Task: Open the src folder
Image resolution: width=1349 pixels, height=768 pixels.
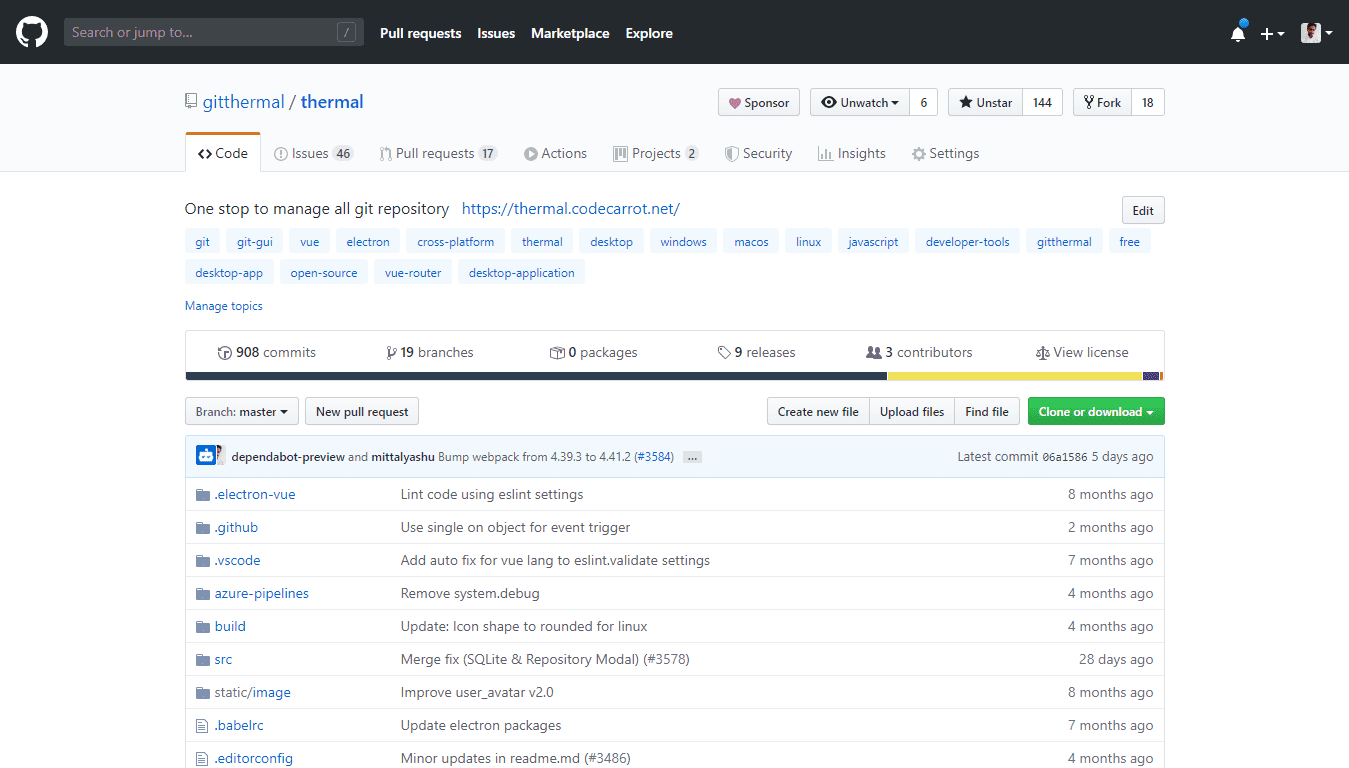Action: pyautogui.click(x=223, y=659)
